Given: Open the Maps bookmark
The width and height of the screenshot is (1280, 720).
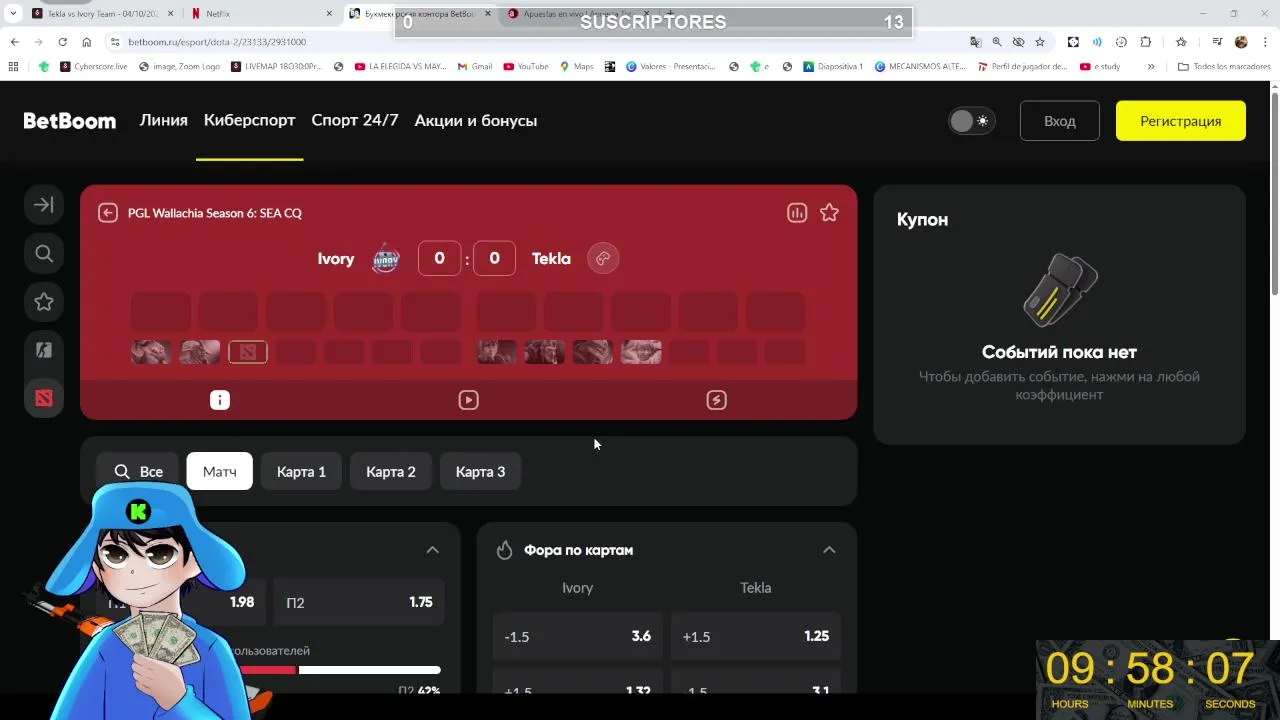Looking at the screenshot, I should [577, 66].
